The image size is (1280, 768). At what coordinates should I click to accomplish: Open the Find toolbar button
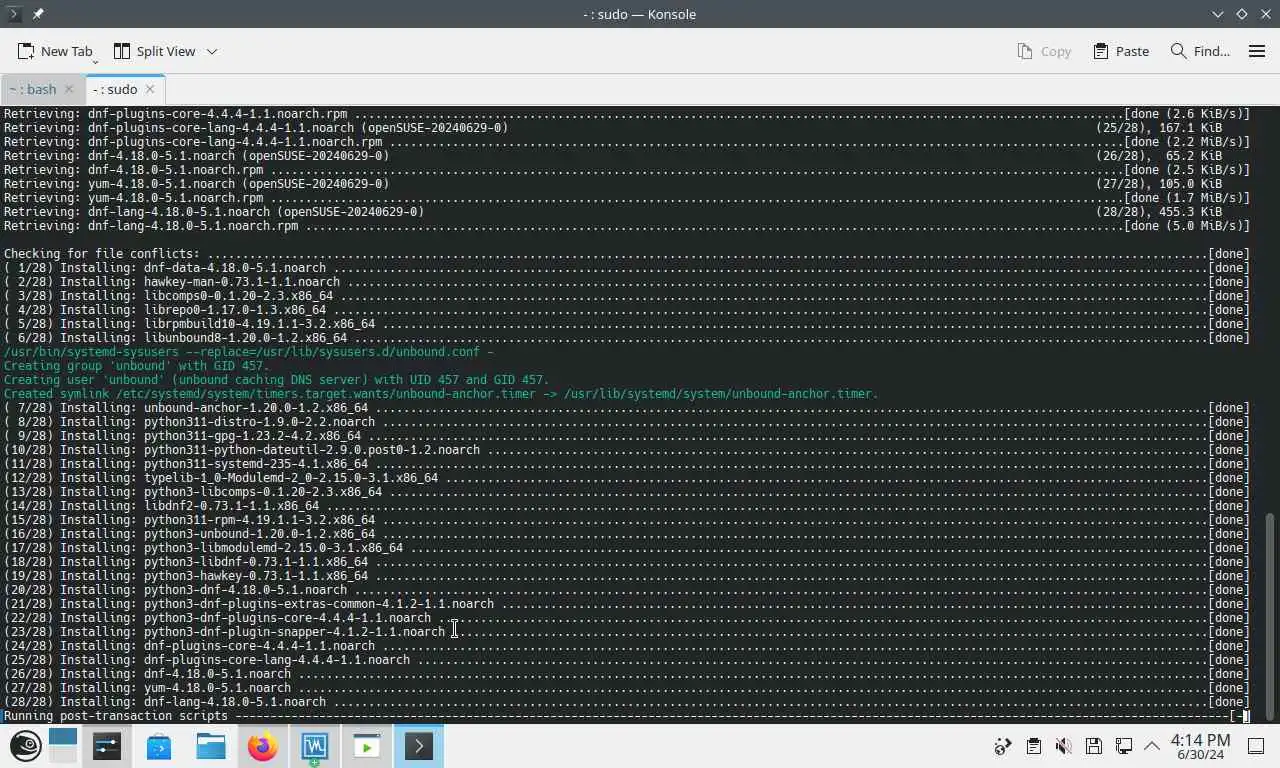click(x=1200, y=51)
